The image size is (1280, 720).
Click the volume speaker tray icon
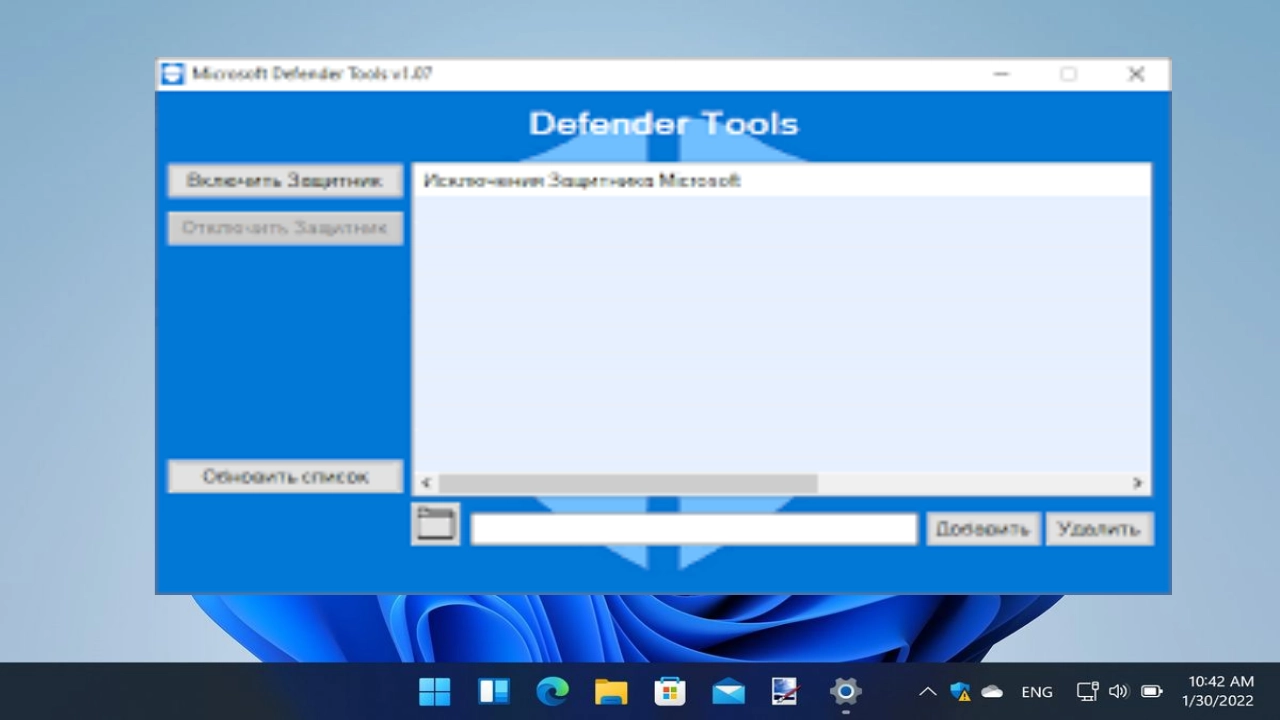tap(1118, 691)
